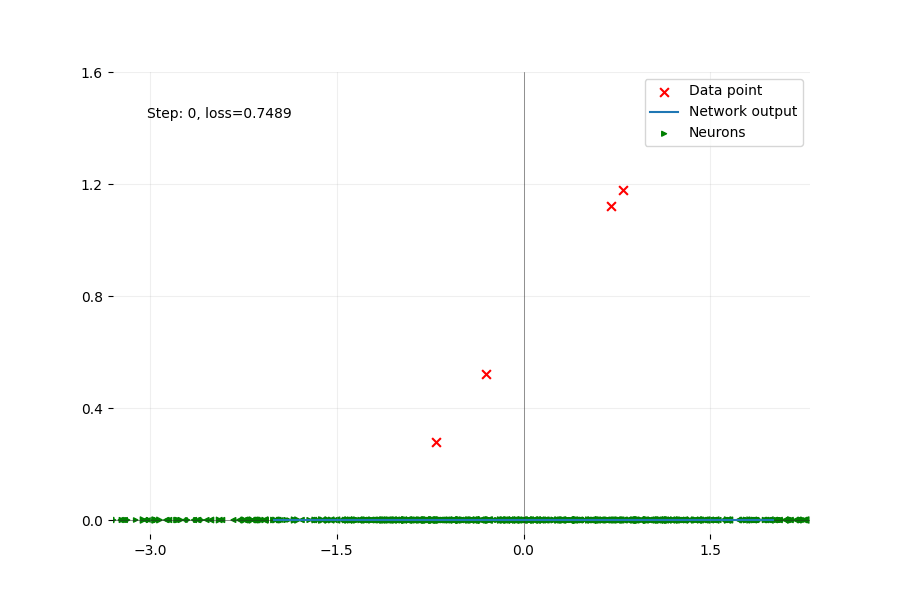Click the 0.4 y-axis tick label
900x600 pixels.
(92, 409)
